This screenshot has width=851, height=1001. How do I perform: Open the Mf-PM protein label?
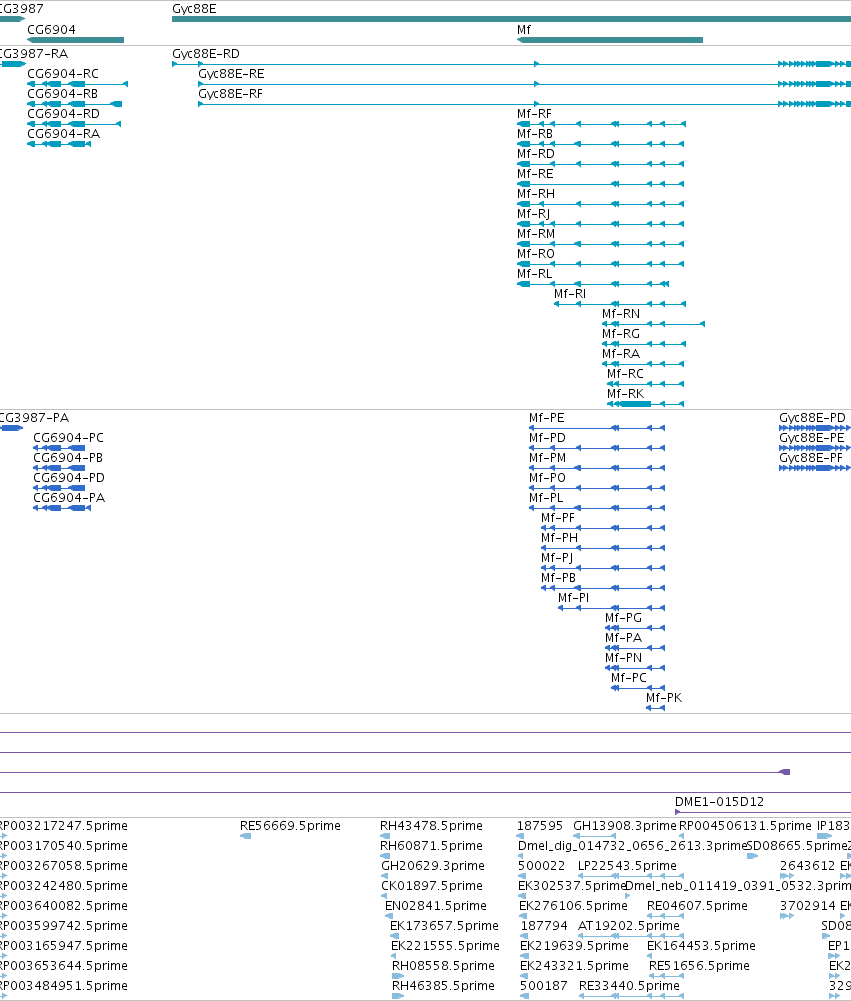pyautogui.click(x=547, y=458)
